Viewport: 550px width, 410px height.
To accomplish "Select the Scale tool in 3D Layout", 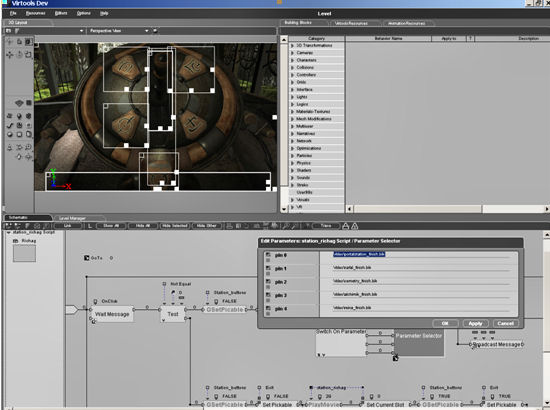I will [x=28, y=54].
